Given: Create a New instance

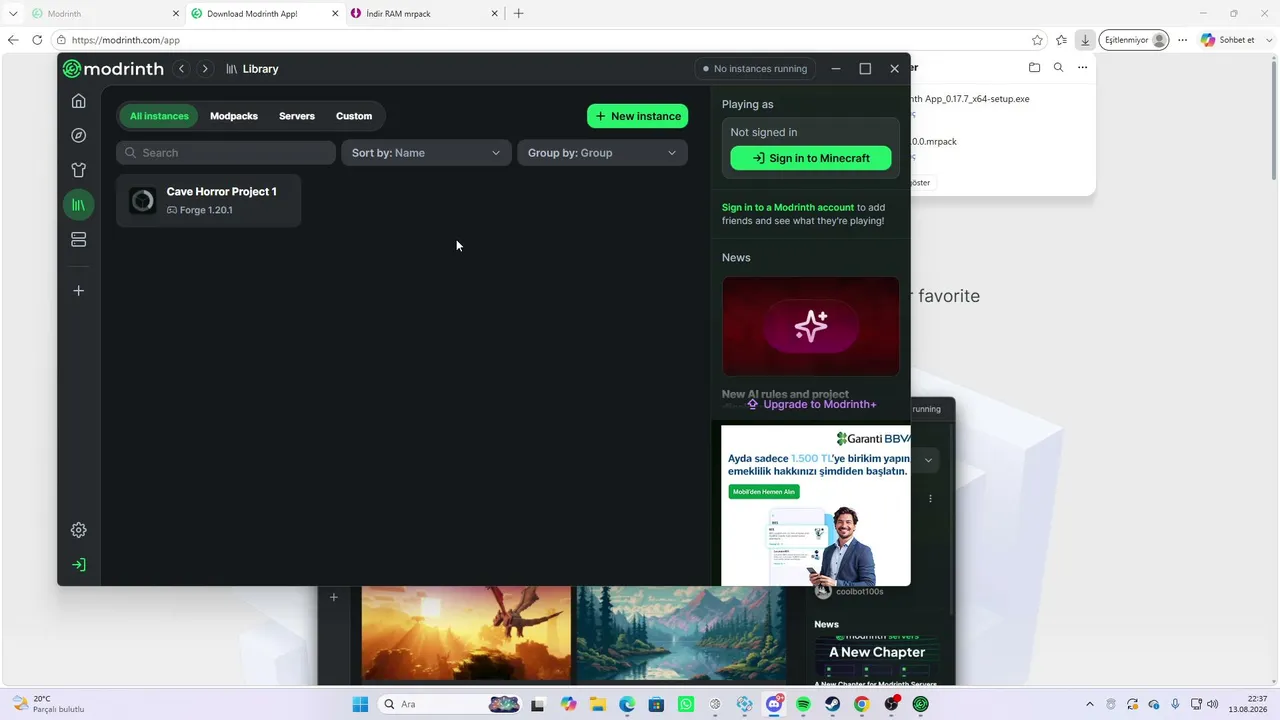Looking at the screenshot, I should point(638,116).
